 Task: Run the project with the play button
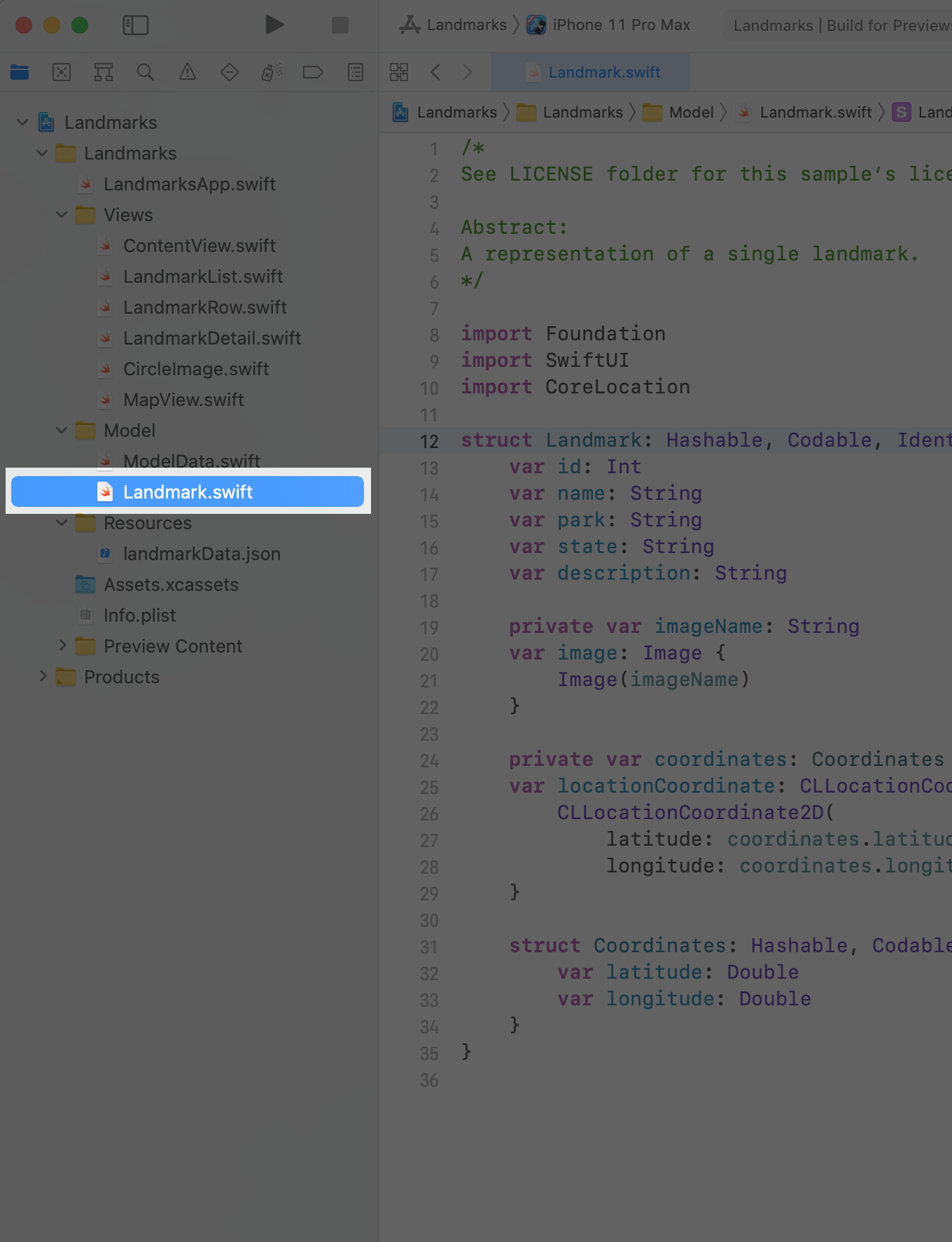pos(274,25)
